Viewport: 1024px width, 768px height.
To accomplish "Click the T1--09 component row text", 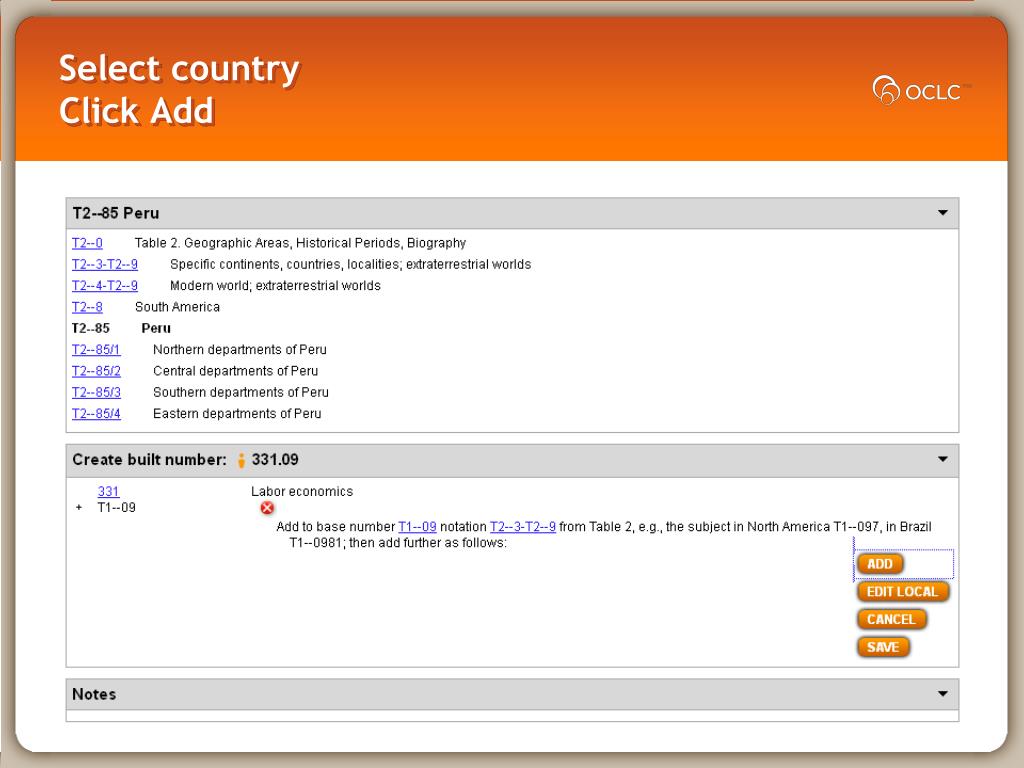I will pos(116,507).
